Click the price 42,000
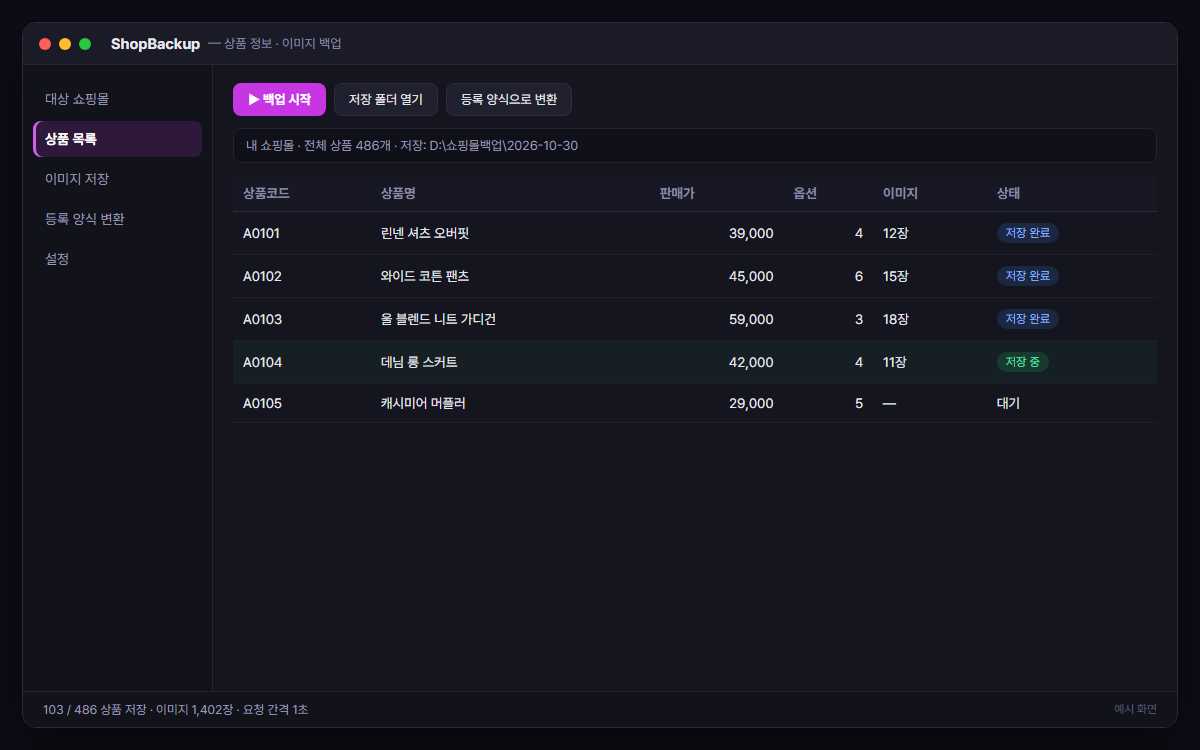The width and height of the screenshot is (1200, 750). click(751, 362)
